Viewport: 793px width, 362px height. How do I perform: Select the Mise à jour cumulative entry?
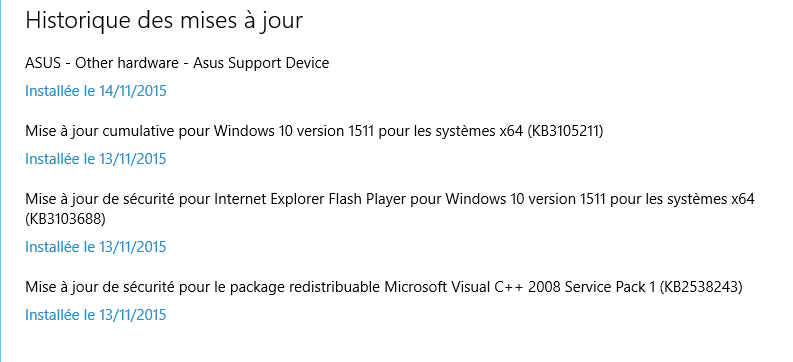click(x=314, y=131)
